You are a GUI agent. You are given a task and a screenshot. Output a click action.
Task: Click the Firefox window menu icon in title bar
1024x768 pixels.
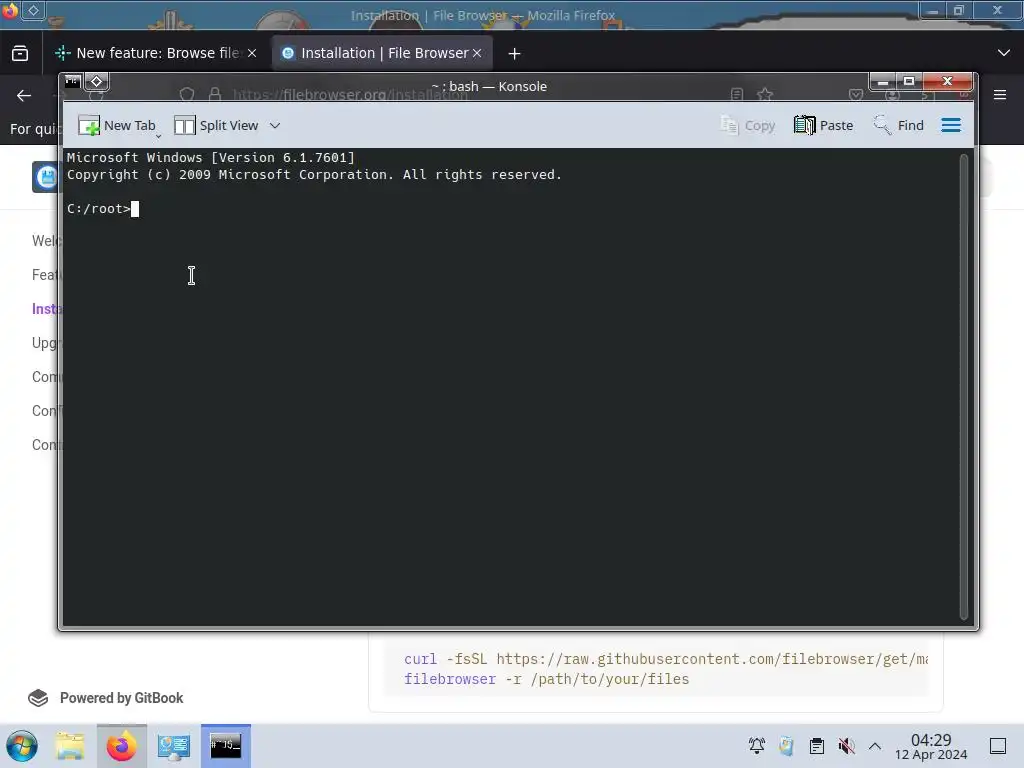point(10,10)
